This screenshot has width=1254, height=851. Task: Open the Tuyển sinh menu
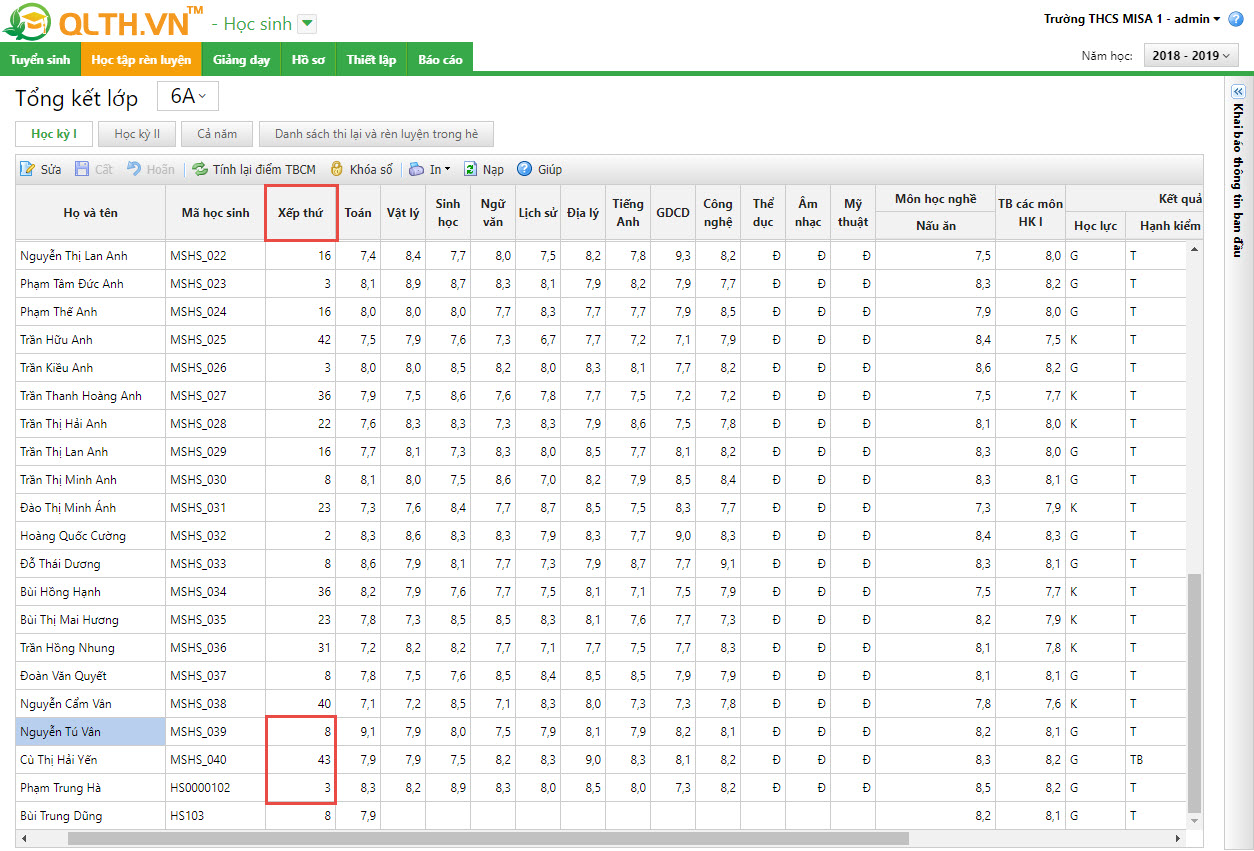[x=40, y=59]
